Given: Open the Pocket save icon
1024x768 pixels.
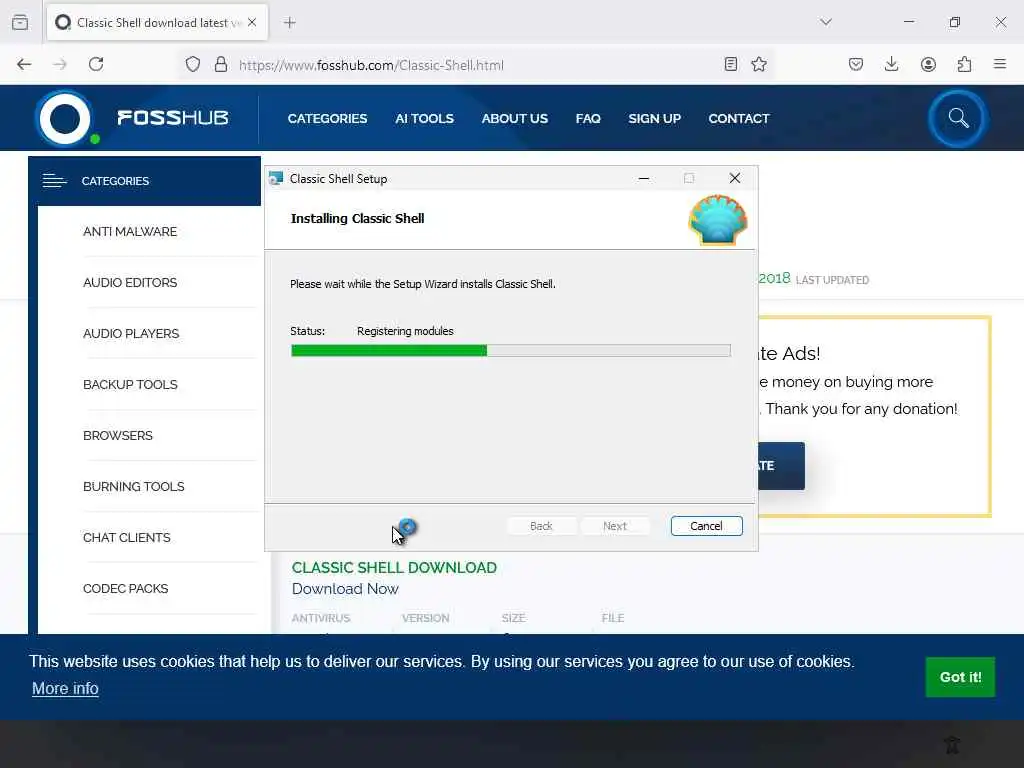Looking at the screenshot, I should 856,64.
